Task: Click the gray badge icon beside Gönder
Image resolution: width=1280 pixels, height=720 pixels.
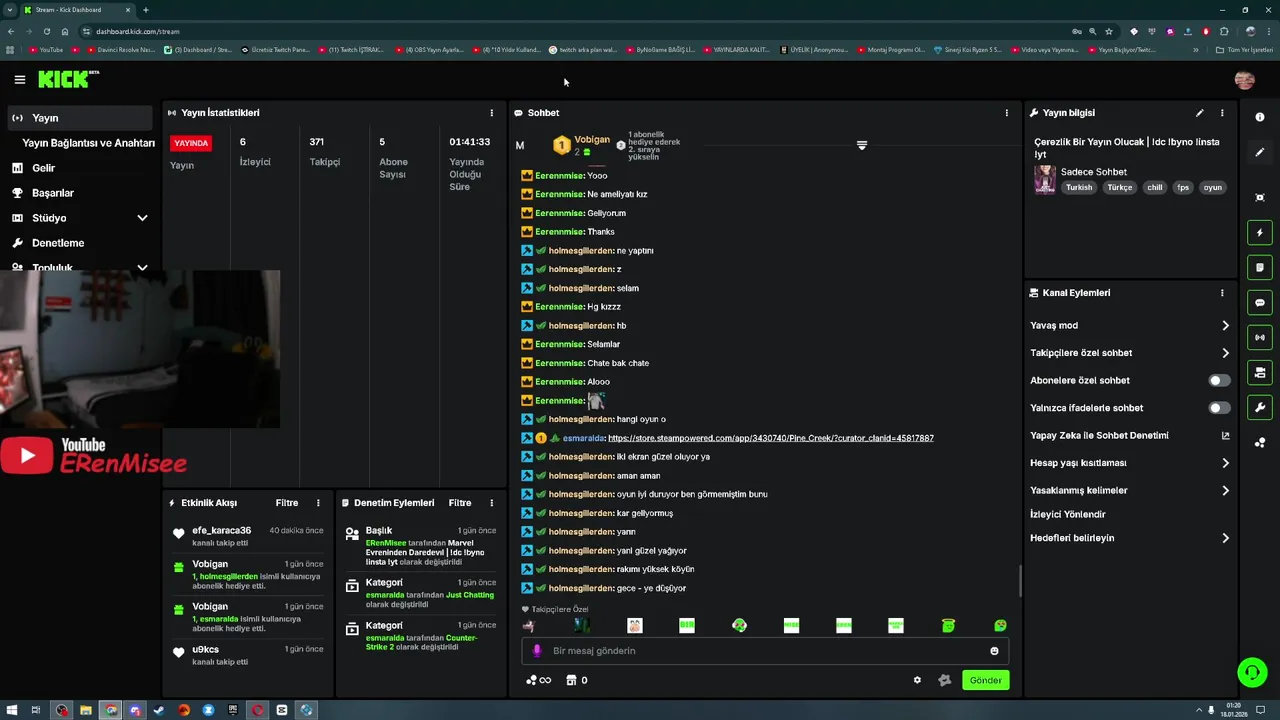Action: [944, 680]
